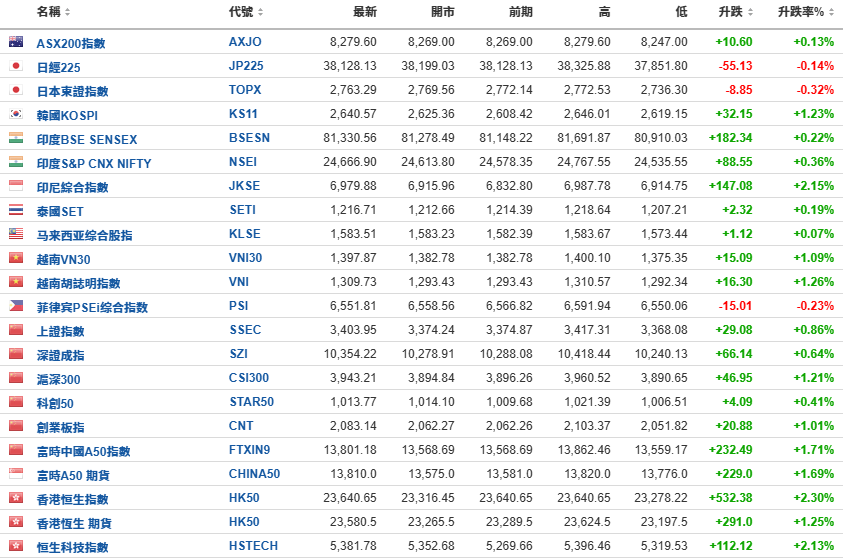Click the 低 column header
843x558 pixels.
[681, 12]
